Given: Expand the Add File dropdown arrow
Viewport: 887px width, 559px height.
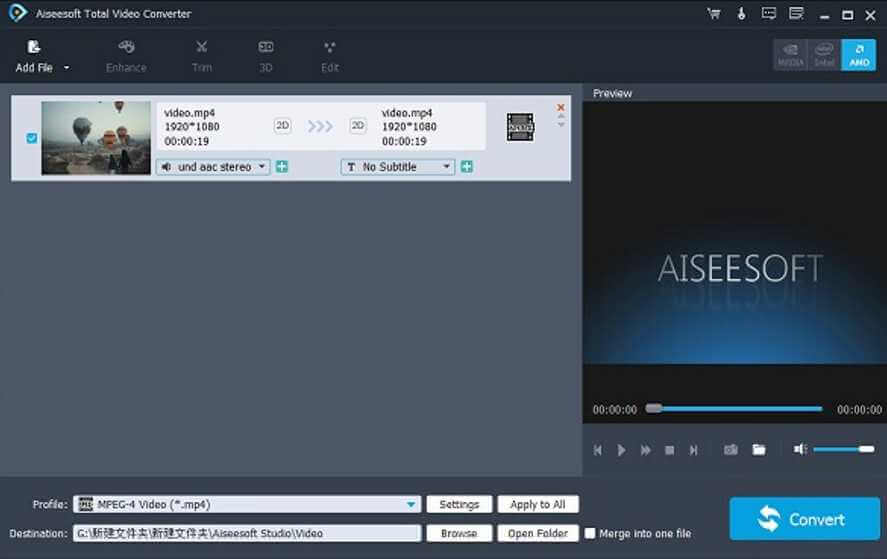Looking at the screenshot, I should click(x=66, y=68).
